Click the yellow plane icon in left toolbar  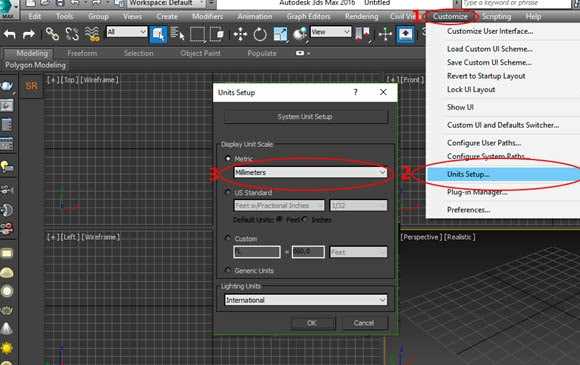[x=7, y=253]
